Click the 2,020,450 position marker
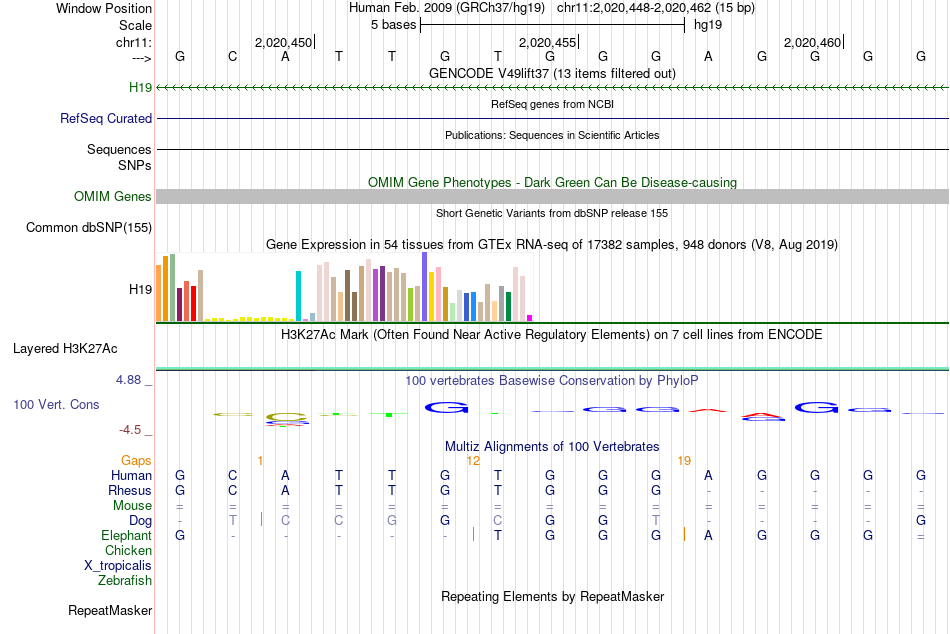Image resolution: width=950 pixels, height=634 pixels. click(x=284, y=42)
